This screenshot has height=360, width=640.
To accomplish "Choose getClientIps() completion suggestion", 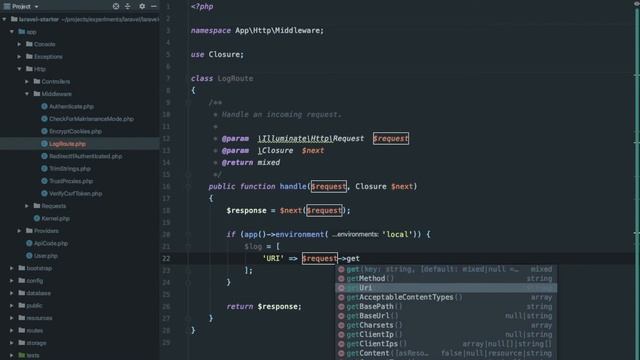I will tap(446, 344).
